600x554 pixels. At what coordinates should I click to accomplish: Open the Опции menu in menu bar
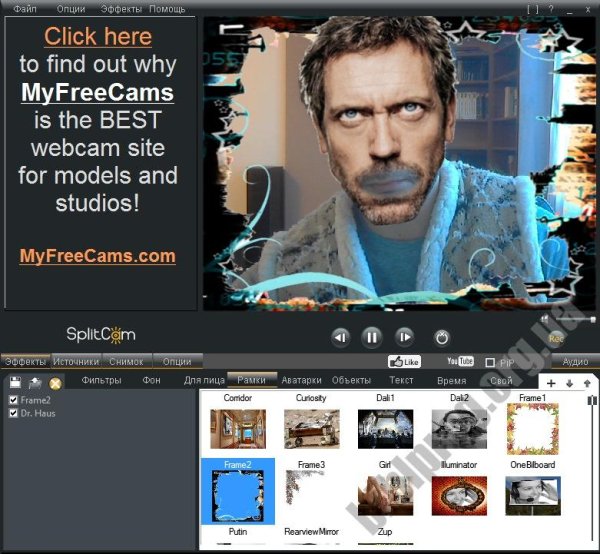(71, 8)
